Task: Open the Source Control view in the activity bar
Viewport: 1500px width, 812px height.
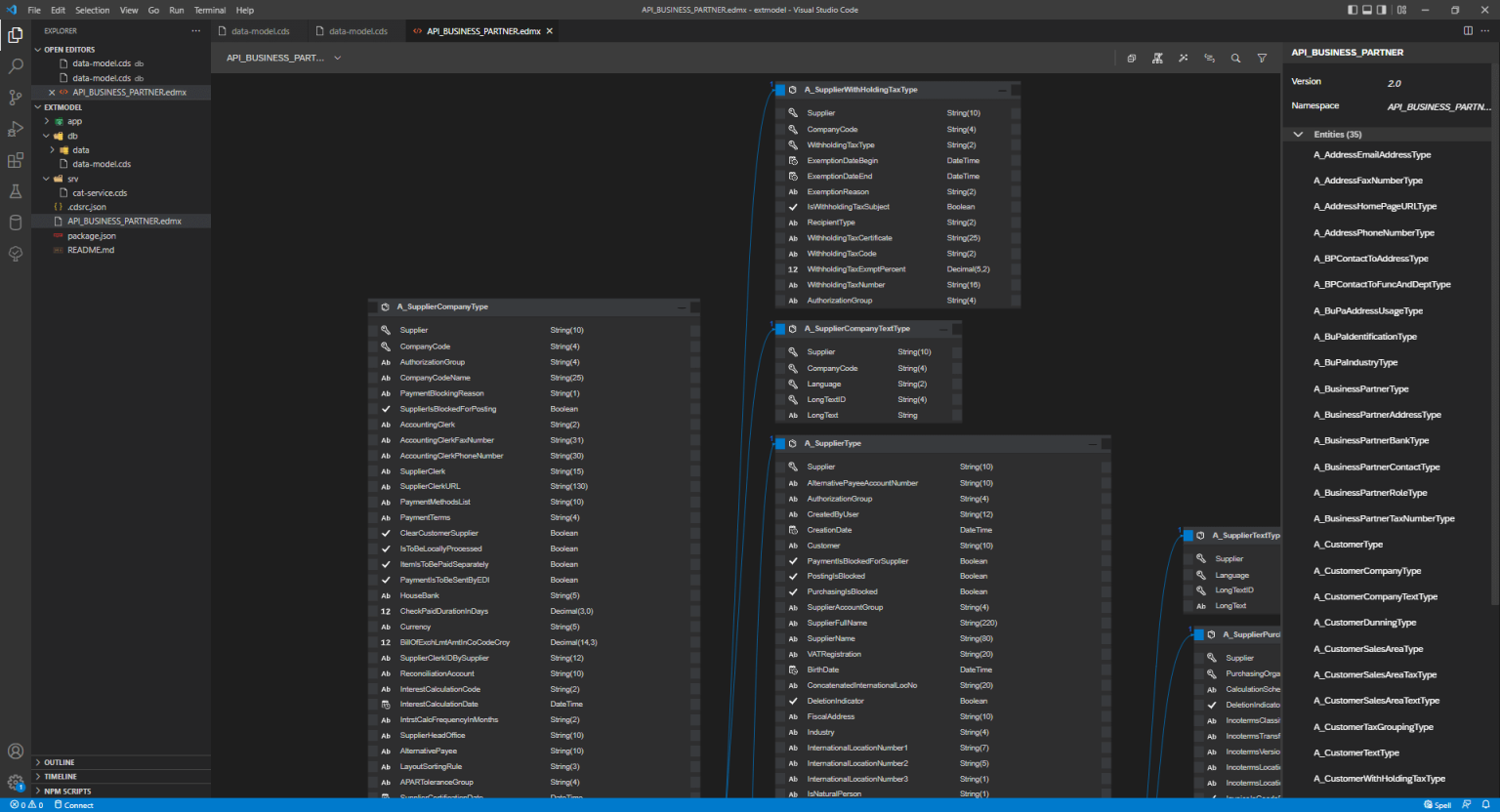Action: [15, 97]
